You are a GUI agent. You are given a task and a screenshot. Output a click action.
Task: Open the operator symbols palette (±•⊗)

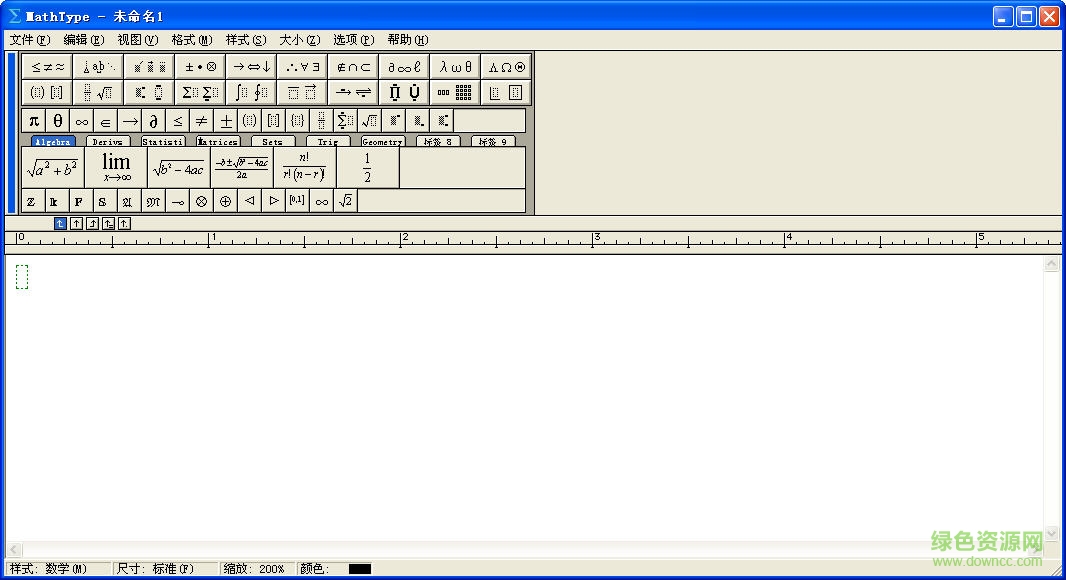[x=201, y=67]
